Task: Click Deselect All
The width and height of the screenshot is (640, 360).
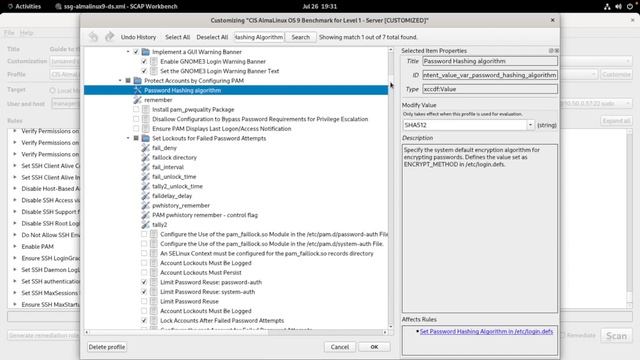Action: (x=212, y=37)
